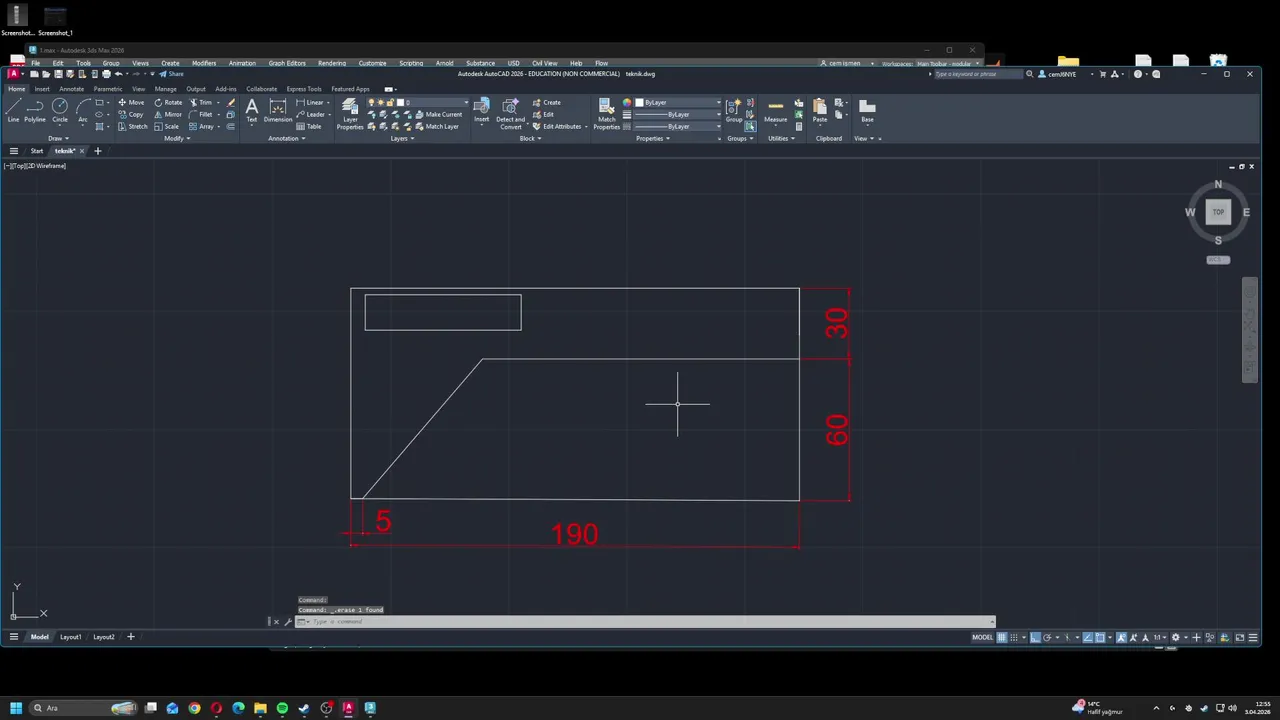Add a new drawing tab with plus
This screenshot has width=1280, height=720.
tap(97, 151)
